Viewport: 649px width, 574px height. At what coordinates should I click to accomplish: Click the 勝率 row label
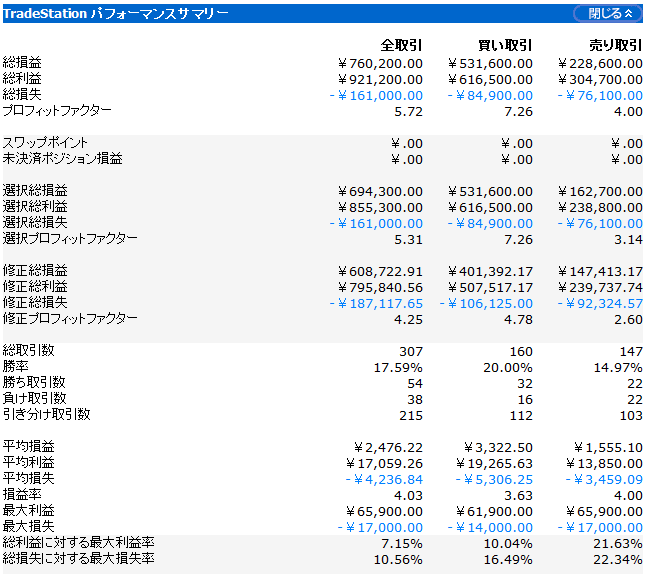click(x=16, y=366)
